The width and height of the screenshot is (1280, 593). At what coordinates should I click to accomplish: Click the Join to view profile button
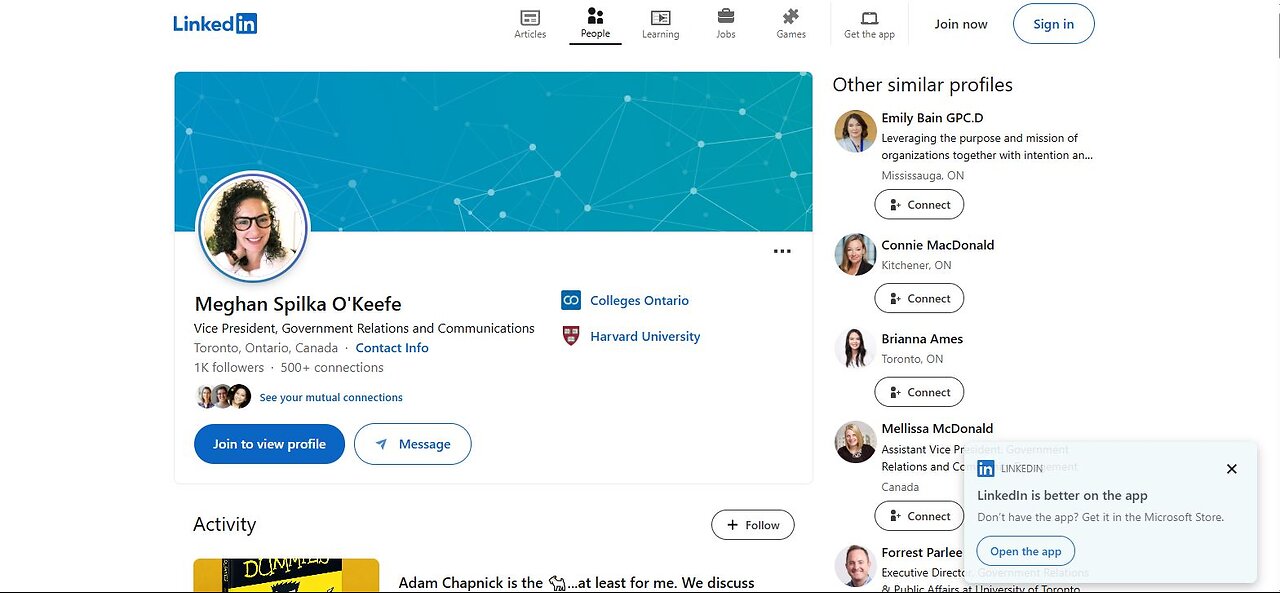click(269, 444)
